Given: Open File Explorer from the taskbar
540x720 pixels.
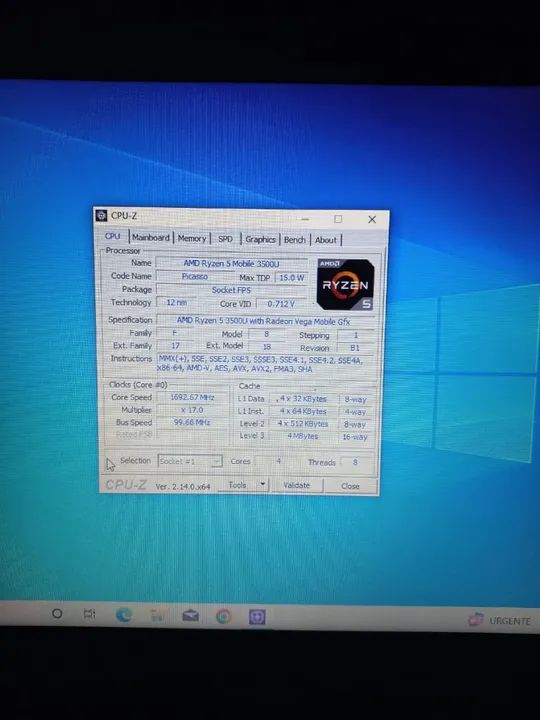Looking at the screenshot, I should pos(157,615).
